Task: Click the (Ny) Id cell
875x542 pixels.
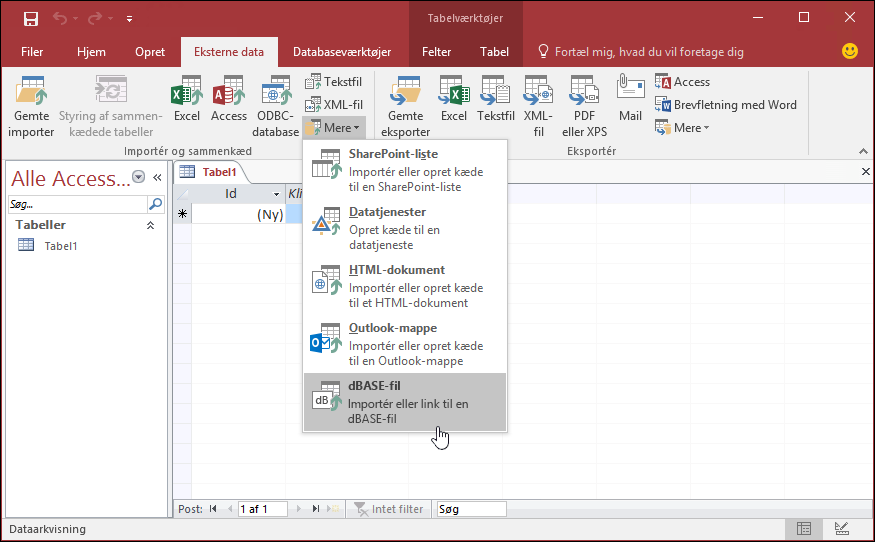Action: point(239,214)
